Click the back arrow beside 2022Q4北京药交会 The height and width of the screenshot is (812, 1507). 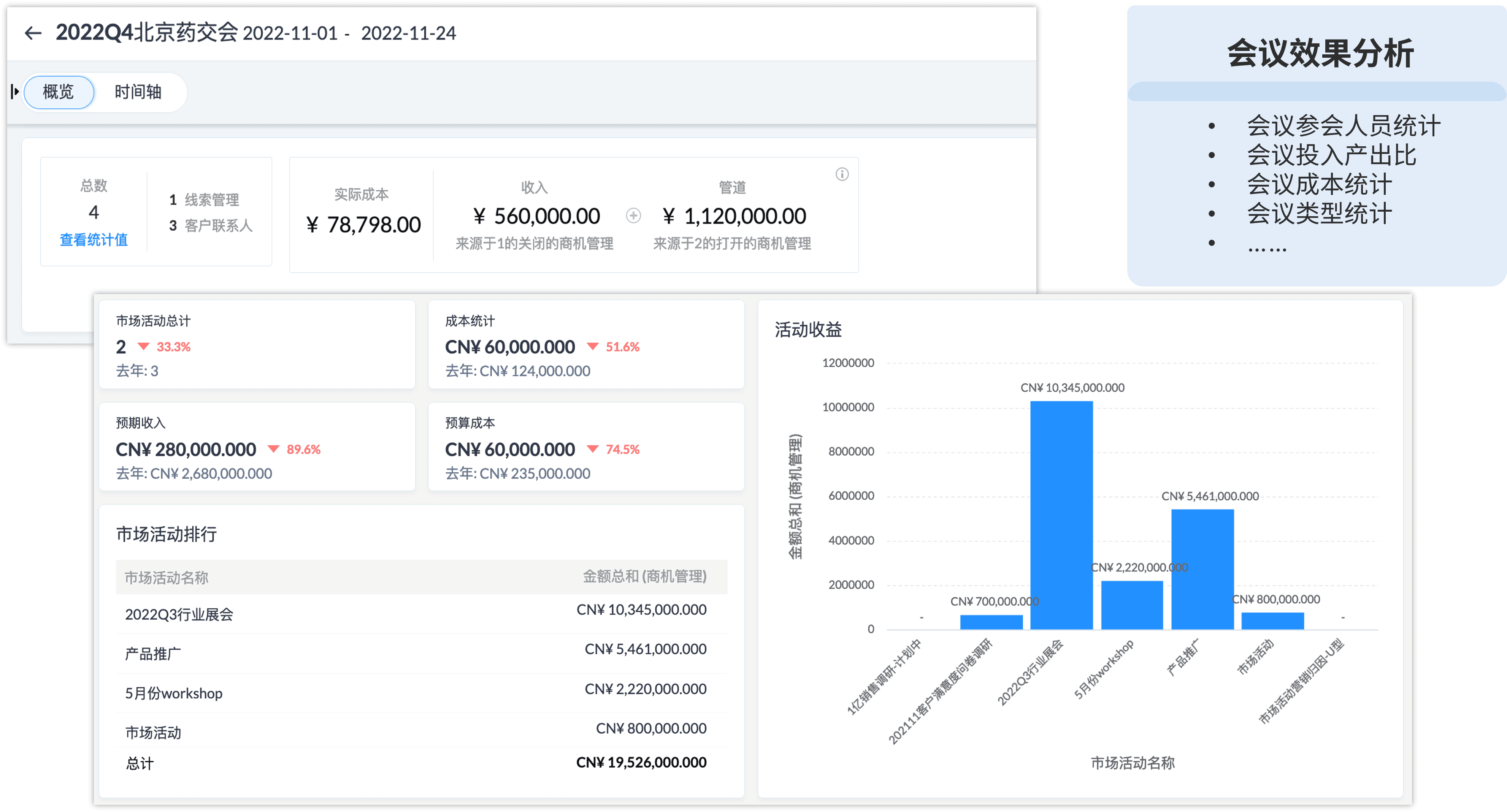pos(33,33)
